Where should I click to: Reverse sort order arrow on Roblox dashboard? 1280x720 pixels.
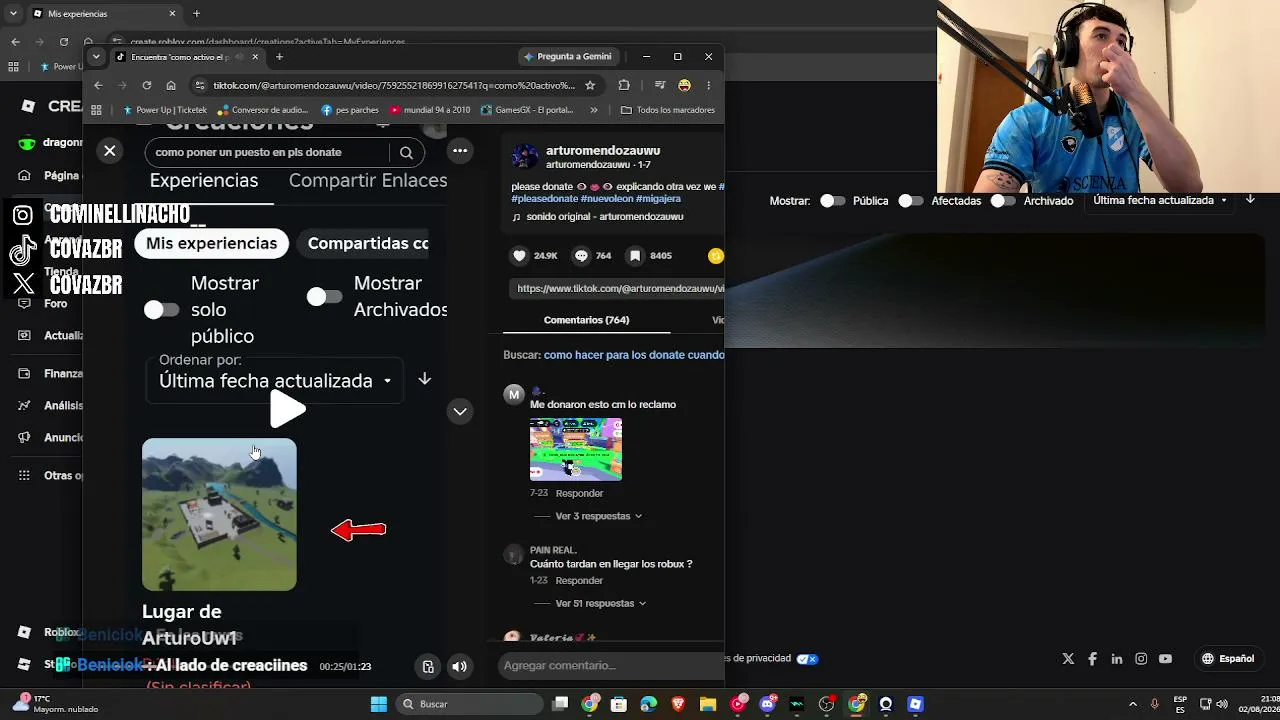pyautogui.click(x=1250, y=200)
